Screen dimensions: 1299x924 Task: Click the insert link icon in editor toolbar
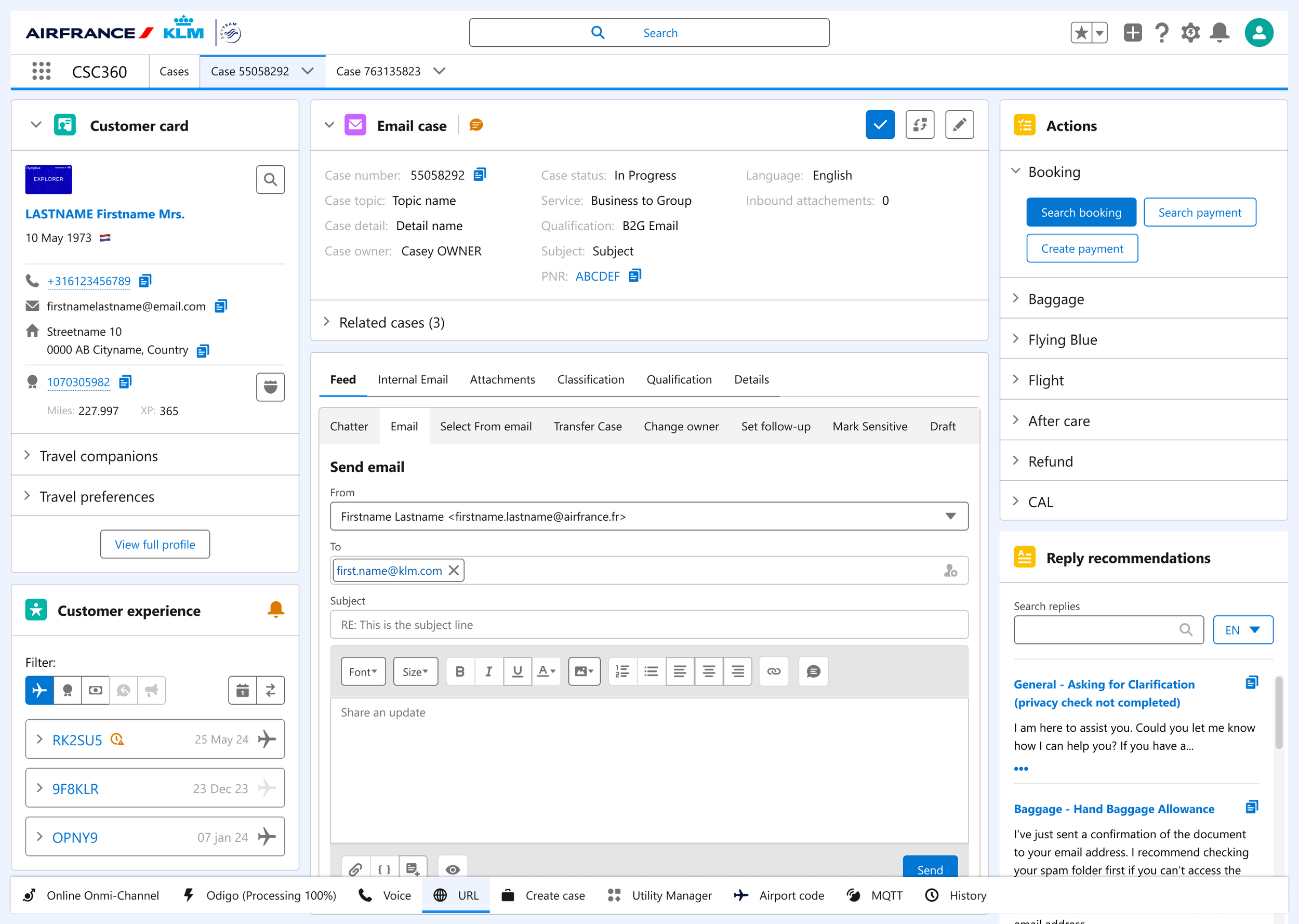pos(773,671)
